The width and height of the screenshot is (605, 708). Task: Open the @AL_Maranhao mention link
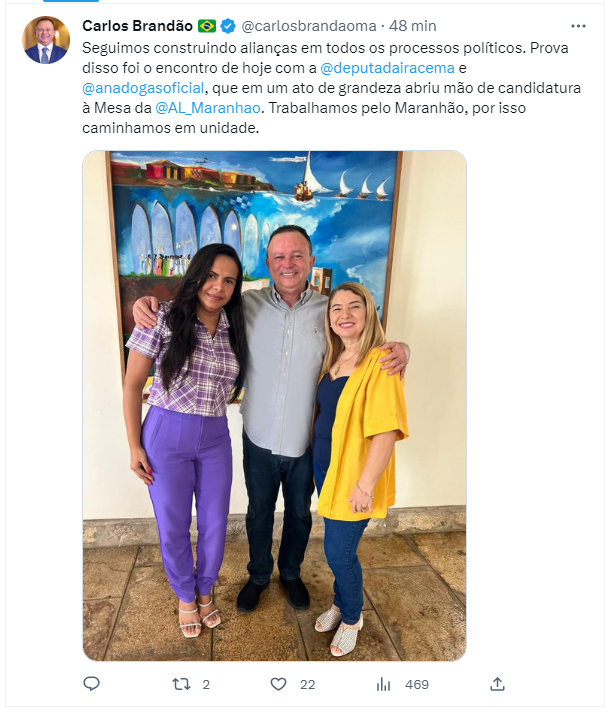pos(208,108)
